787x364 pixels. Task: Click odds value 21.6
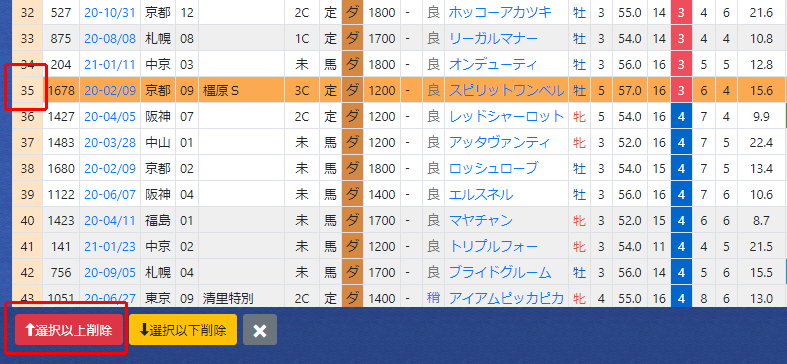coord(761,12)
